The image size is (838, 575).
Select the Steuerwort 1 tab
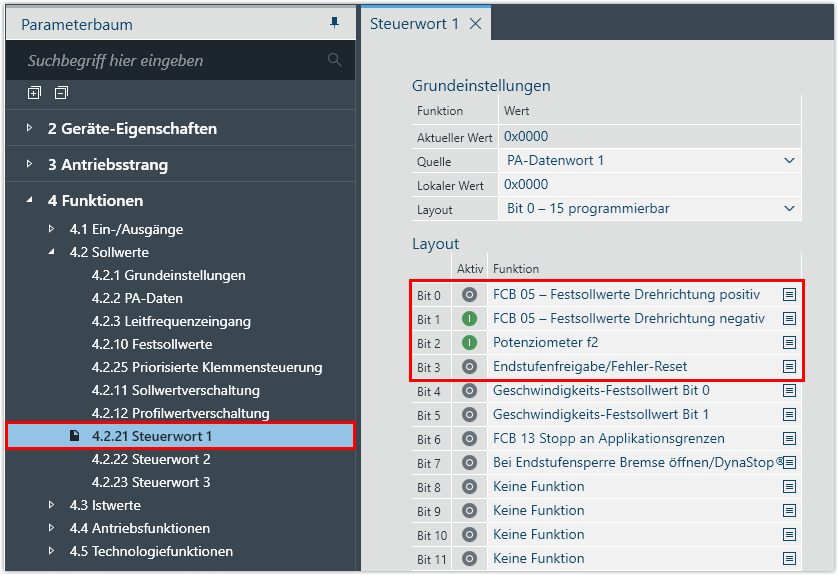point(414,24)
